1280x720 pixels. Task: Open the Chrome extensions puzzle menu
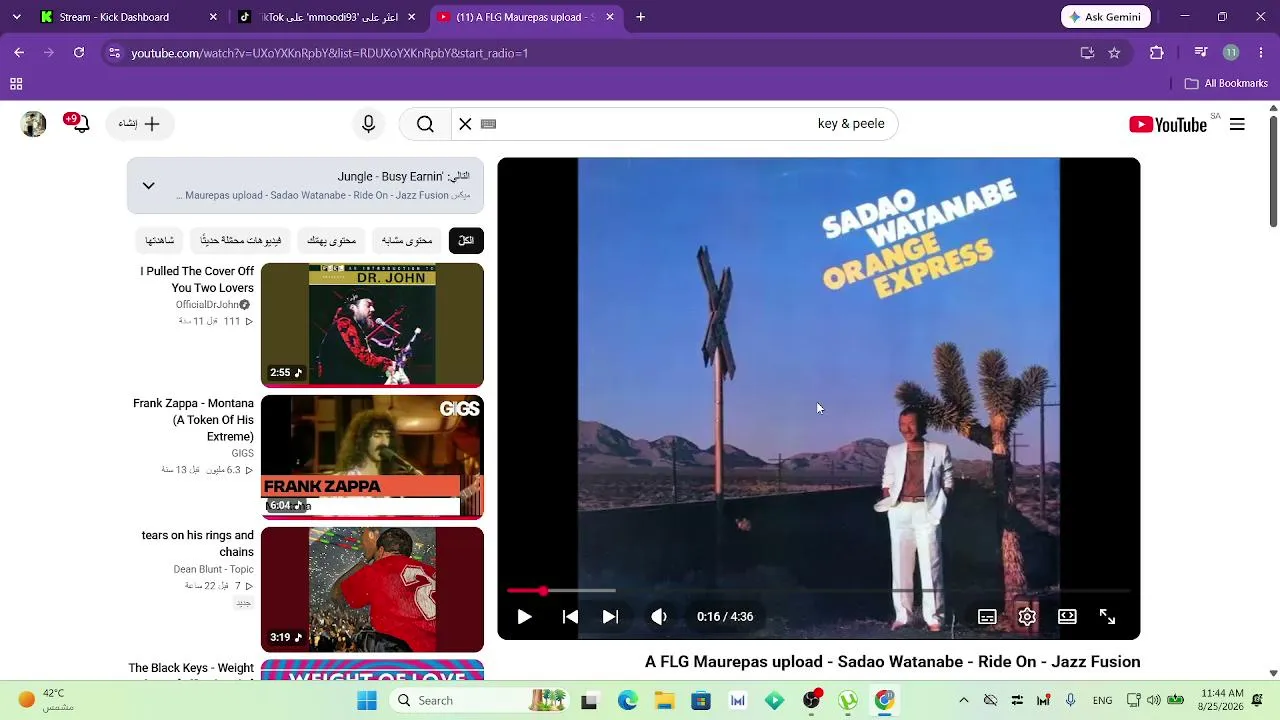coord(1157,53)
